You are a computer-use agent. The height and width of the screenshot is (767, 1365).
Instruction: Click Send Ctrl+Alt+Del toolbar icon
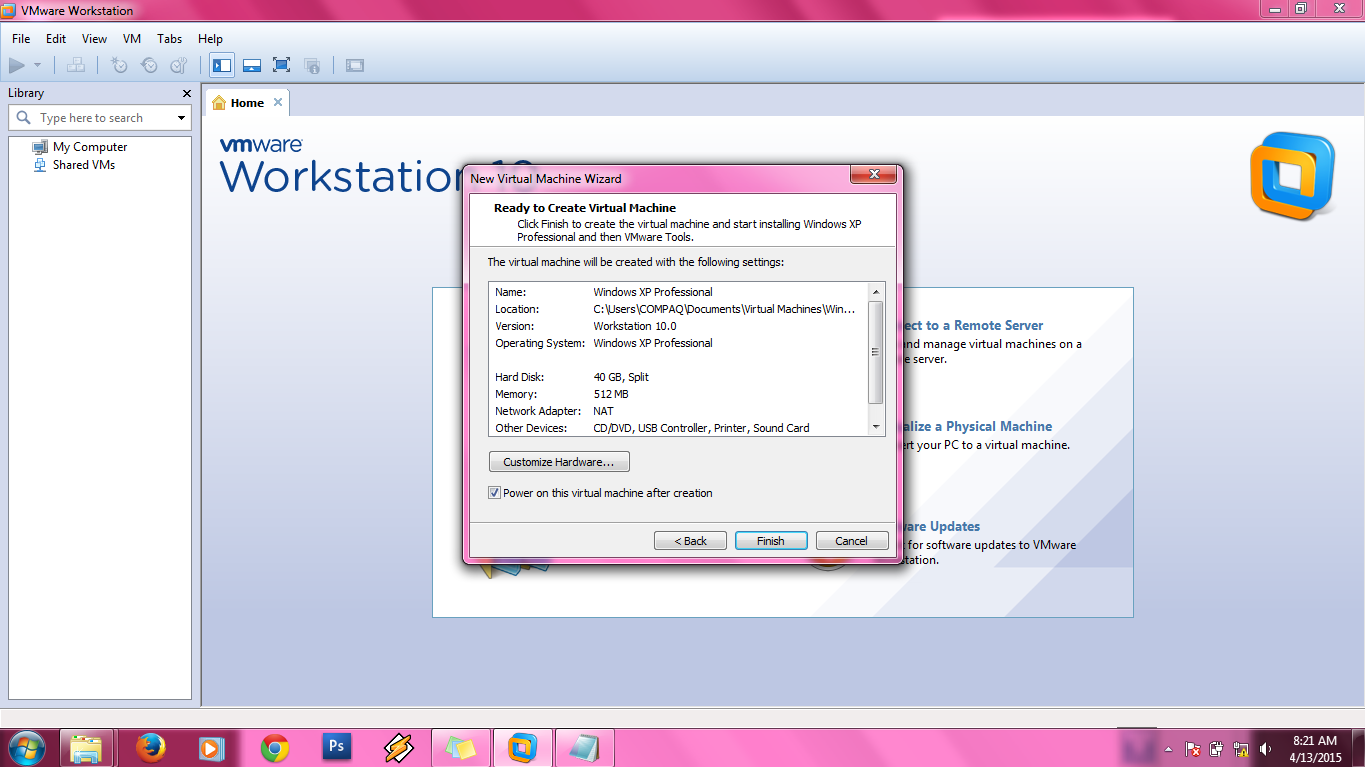[76, 65]
